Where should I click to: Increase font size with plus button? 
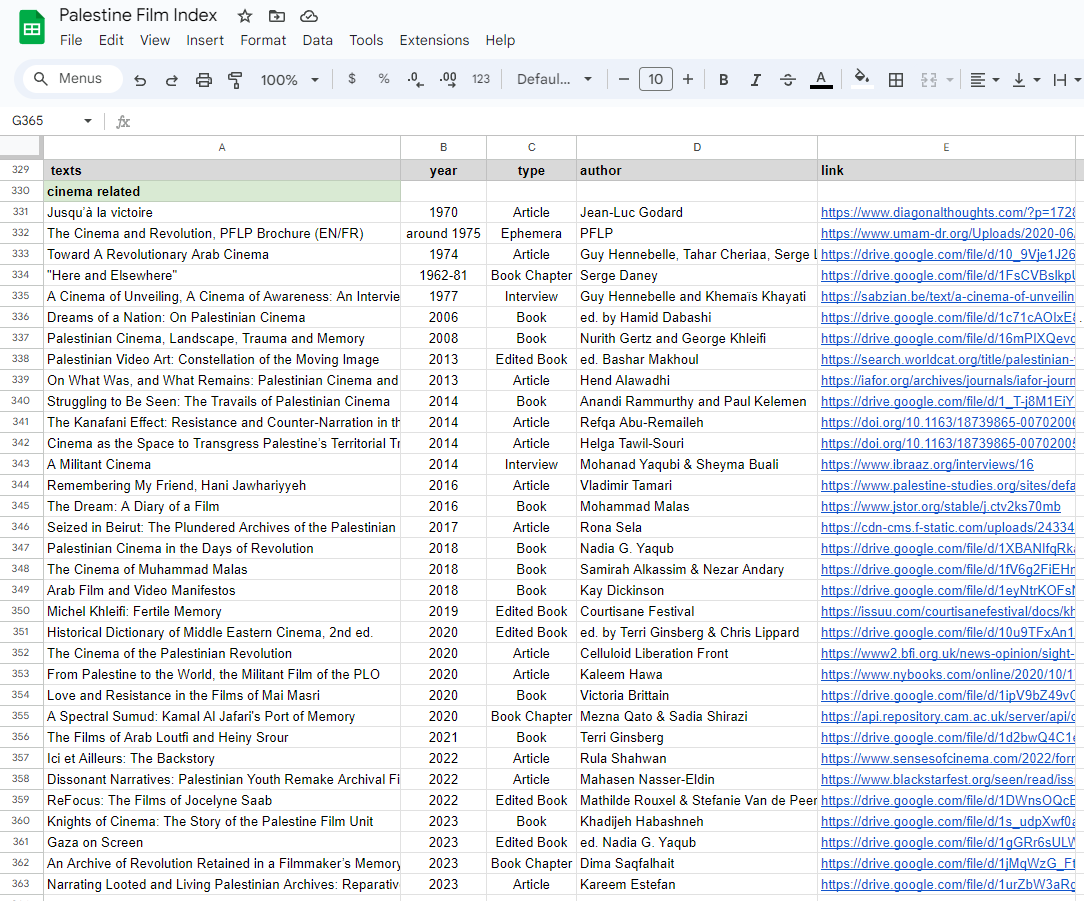click(x=688, y=79)
